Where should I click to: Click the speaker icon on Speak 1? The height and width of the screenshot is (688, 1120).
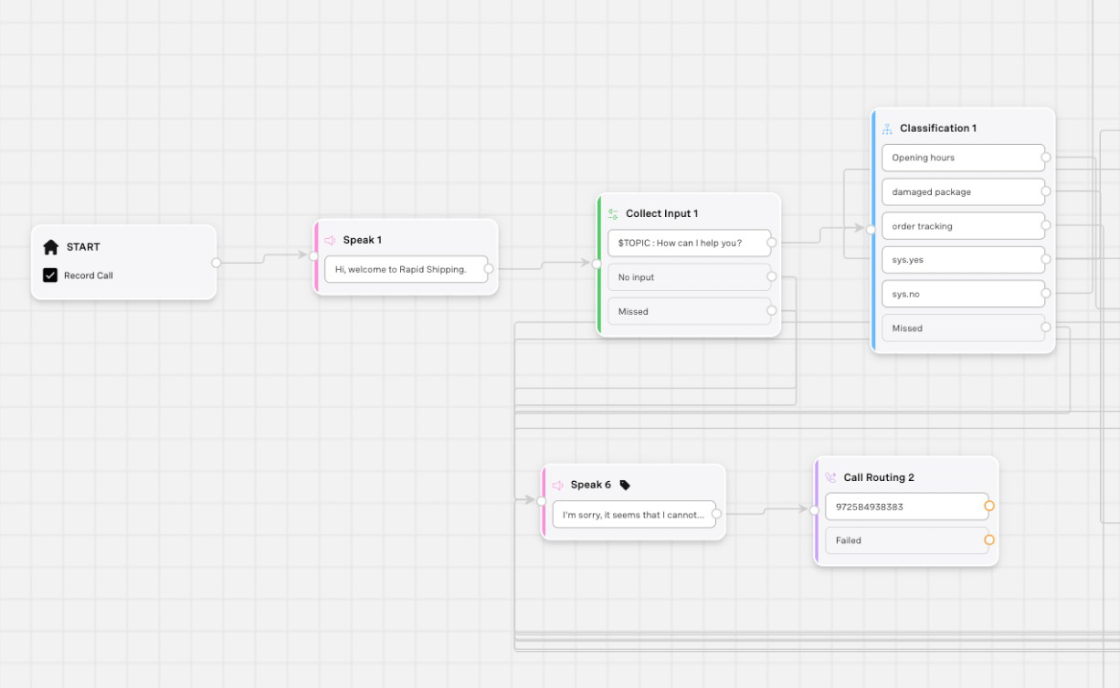[330, 240]
